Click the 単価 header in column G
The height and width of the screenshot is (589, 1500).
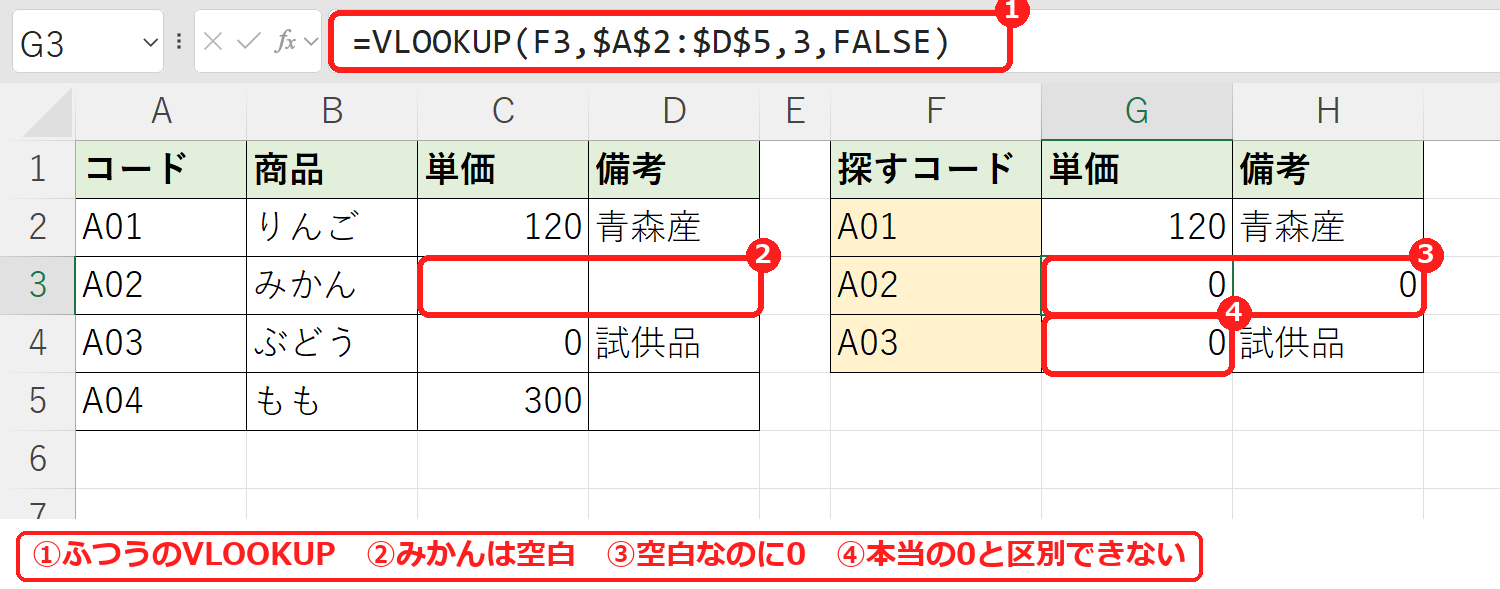click(x=1137, y=169)
